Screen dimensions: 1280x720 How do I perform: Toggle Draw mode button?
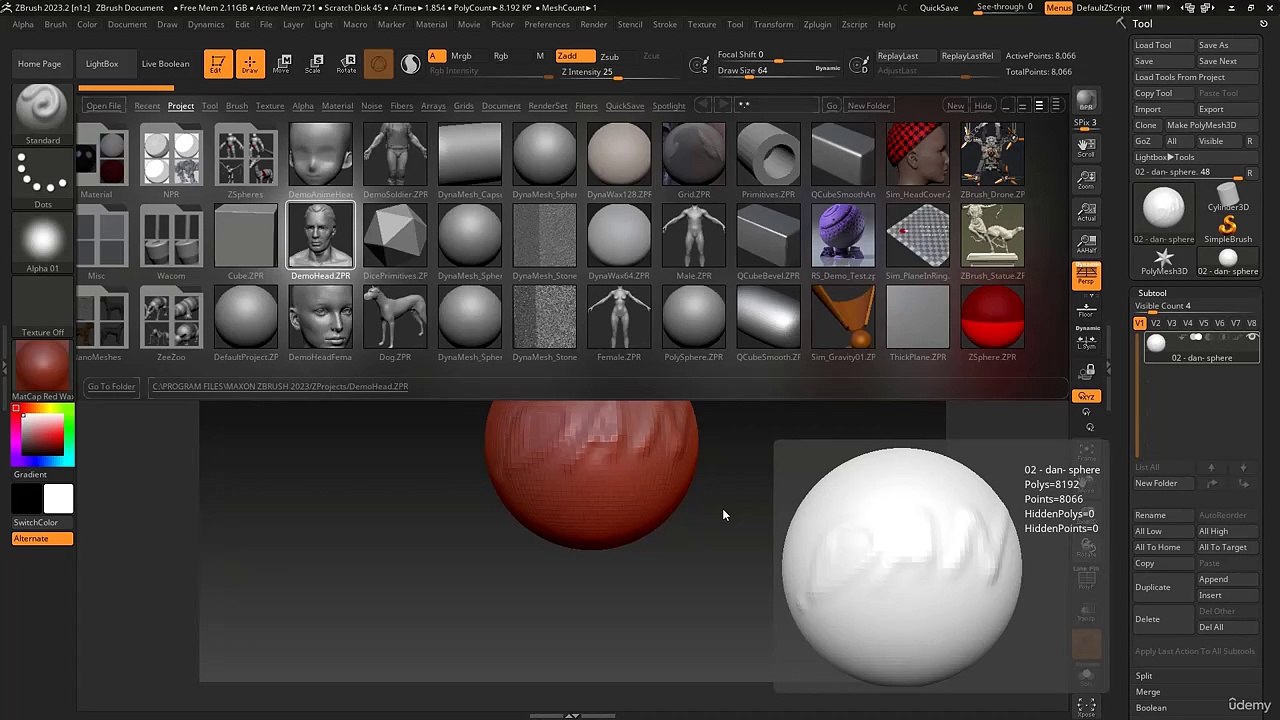click(250, 64)
